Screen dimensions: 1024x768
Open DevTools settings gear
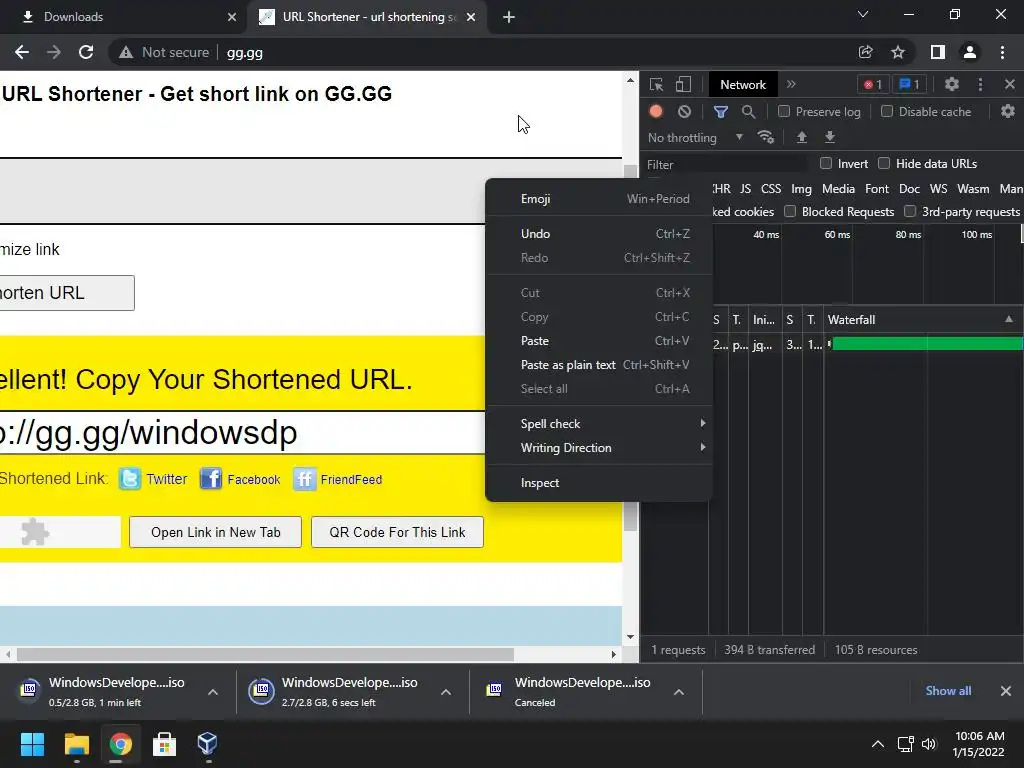tap(952, 84)
